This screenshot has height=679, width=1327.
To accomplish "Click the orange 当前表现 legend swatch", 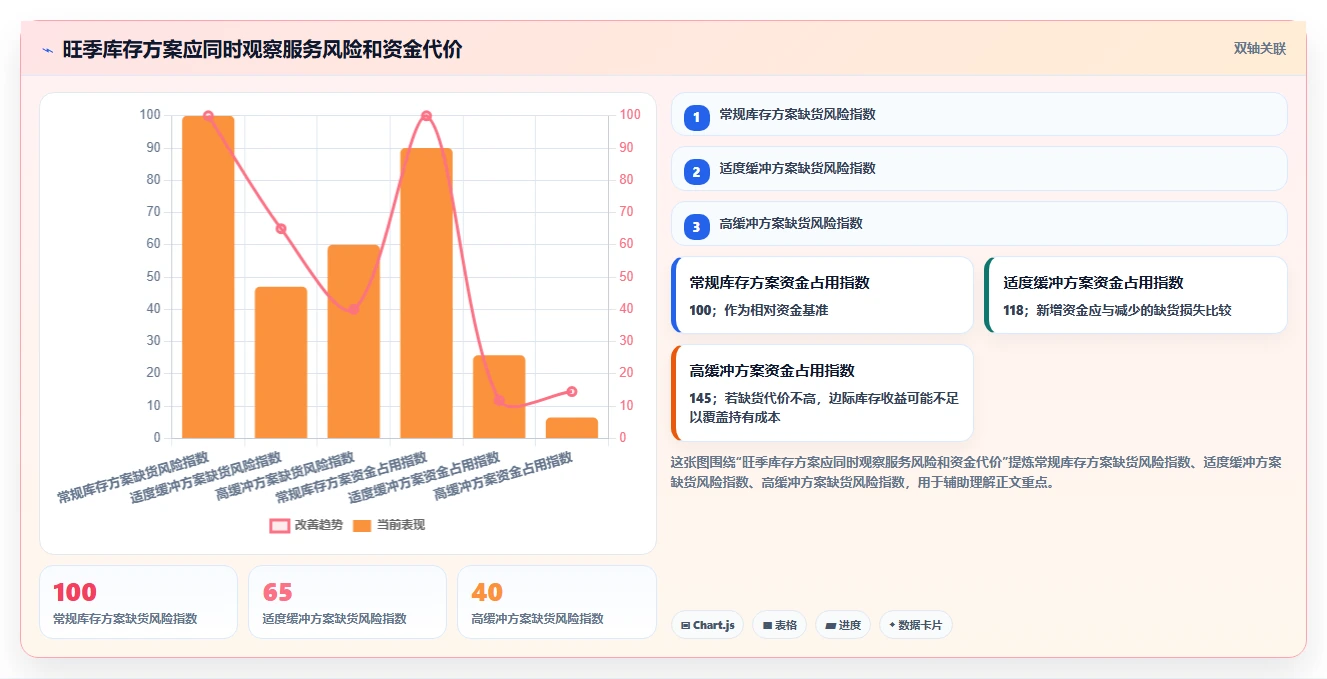I will (362, 525).
